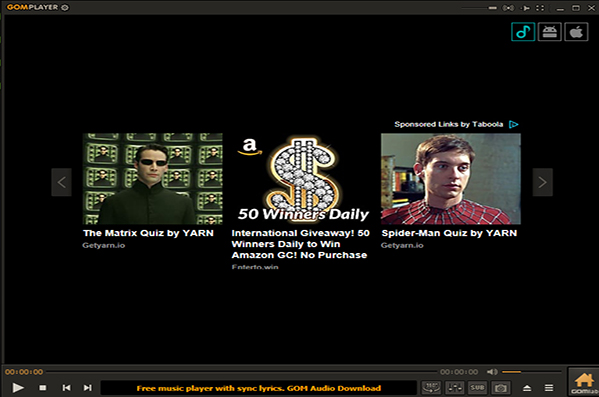Image resolution: width=599 pixels, height=397 pixels.
Task: Mute sound with the speaker icon
Action: coord(492,372)
